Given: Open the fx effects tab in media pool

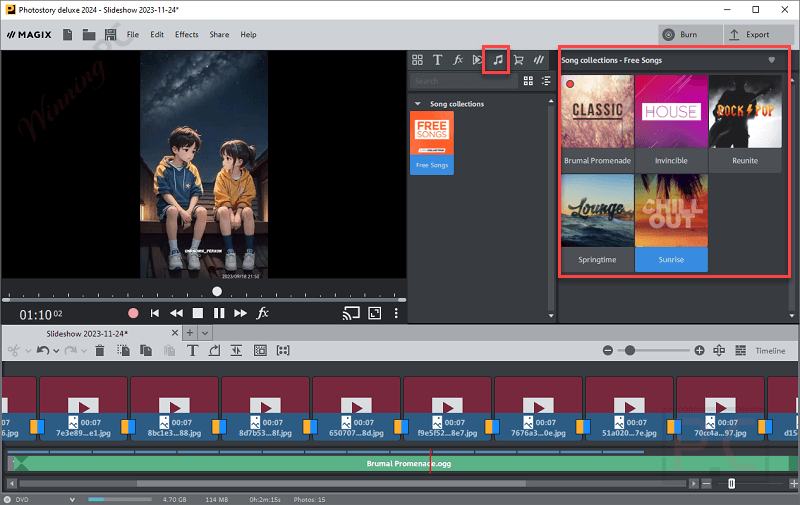Looking at the screenshot, I should tap(458, 60).
